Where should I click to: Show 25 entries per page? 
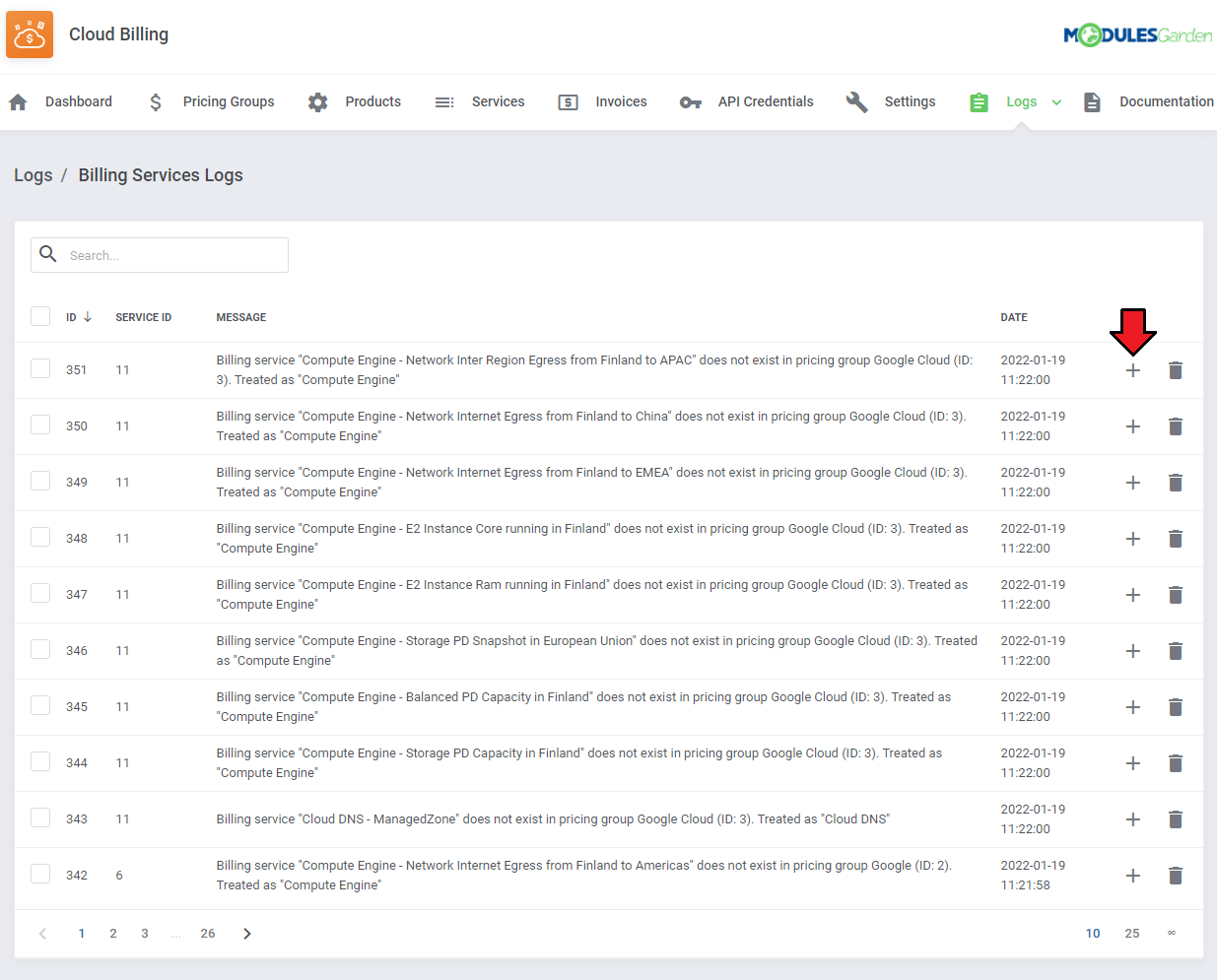[1132, 934]
